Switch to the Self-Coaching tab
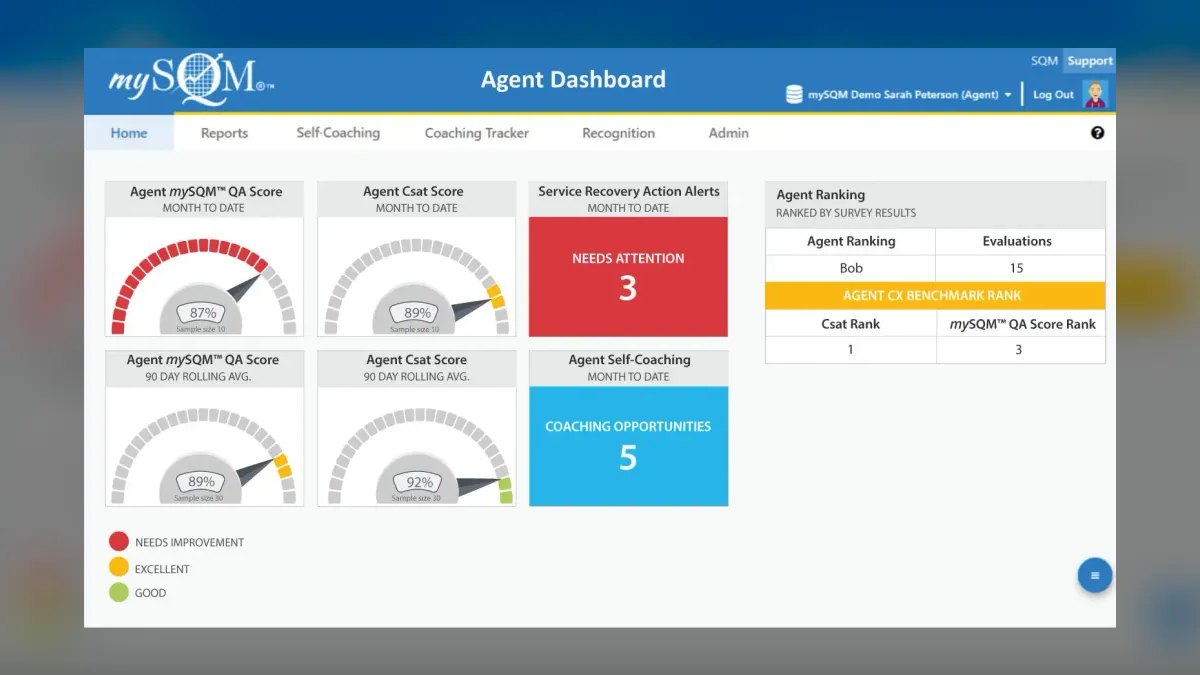The image size is (1200, 675). [338, 133]
